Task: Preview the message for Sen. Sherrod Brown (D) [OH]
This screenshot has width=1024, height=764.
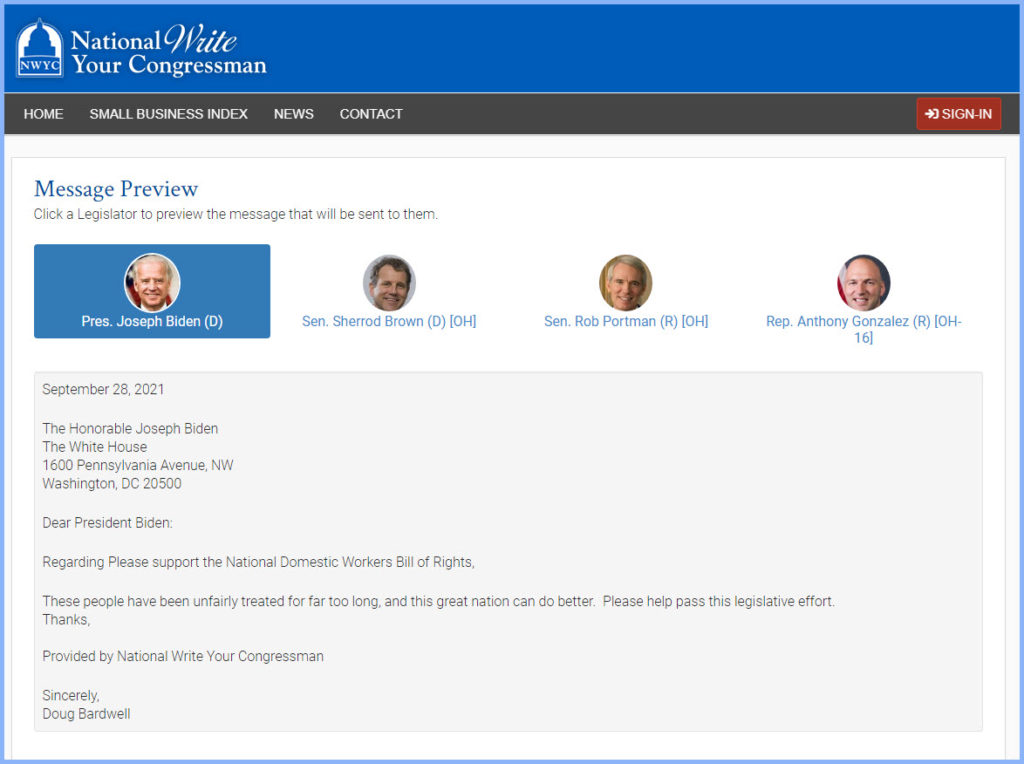Action: coord(389,322)
